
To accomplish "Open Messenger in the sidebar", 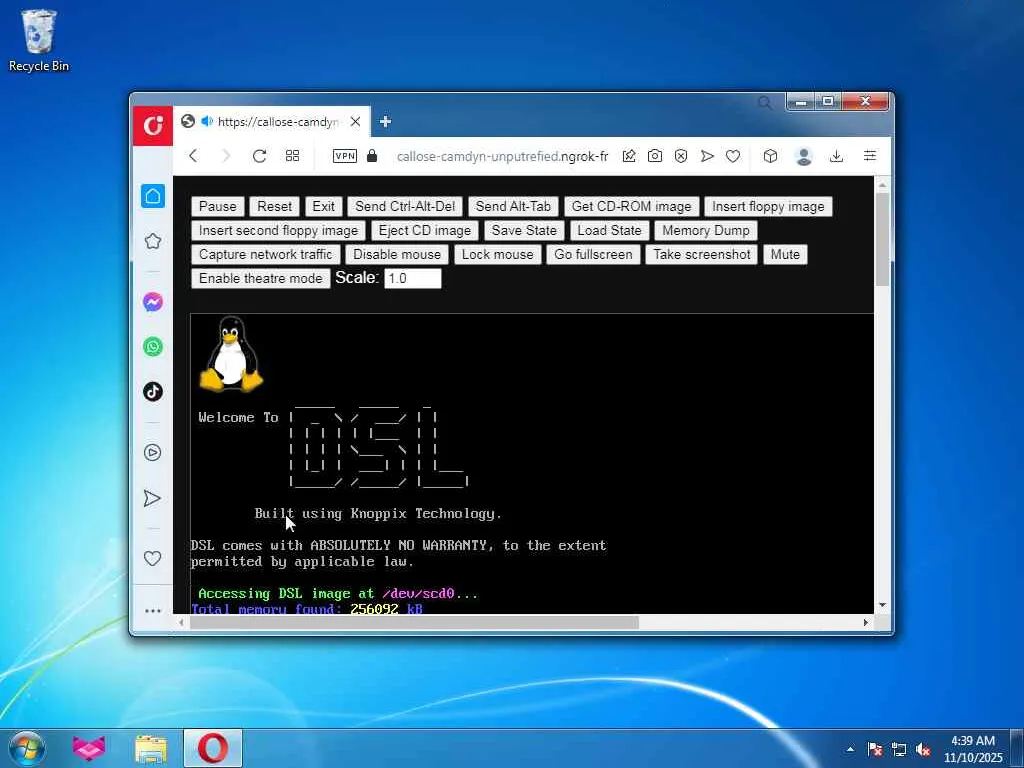I will [x=153, y=302].
